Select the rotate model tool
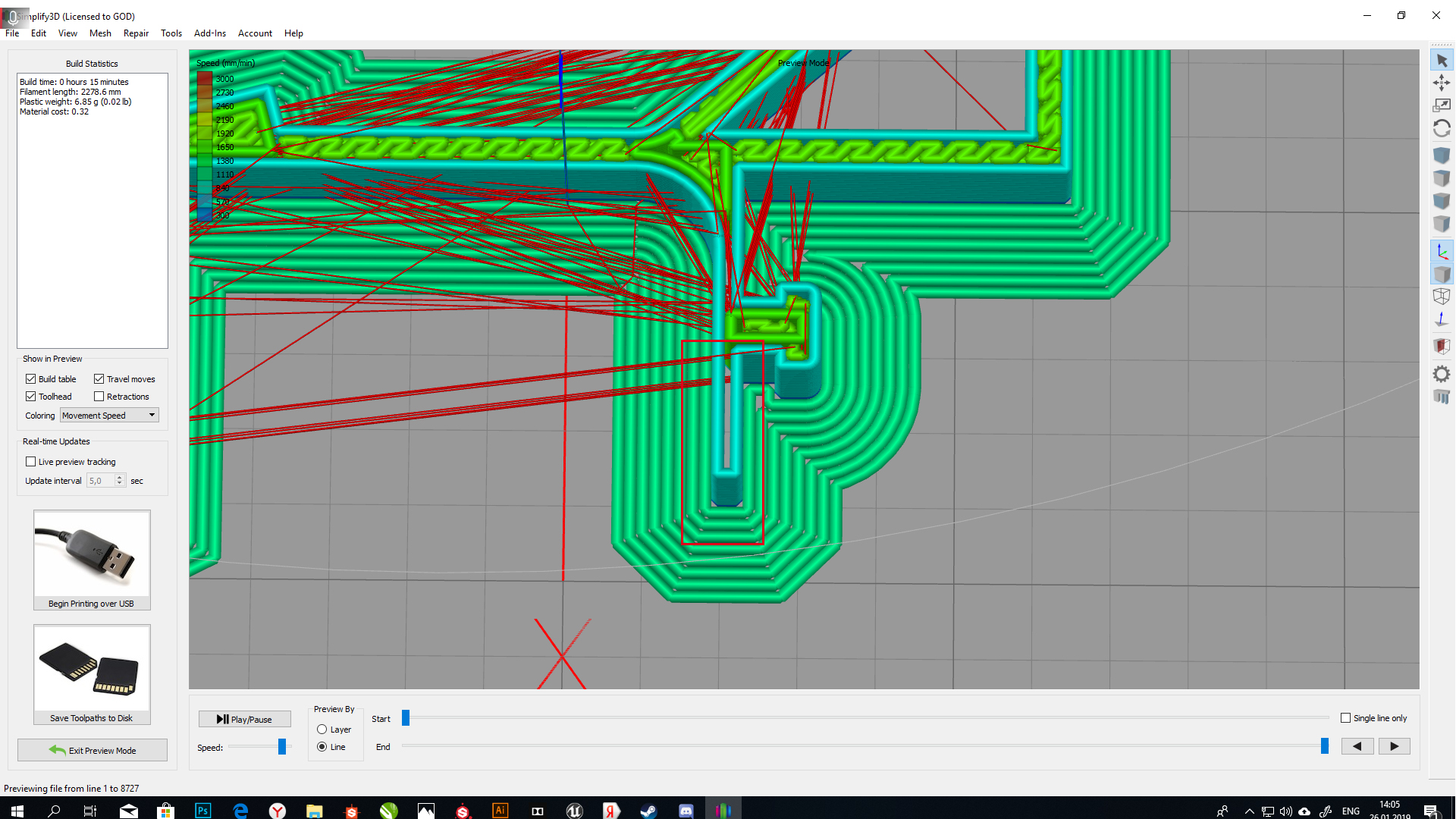 click(1442, 129)
